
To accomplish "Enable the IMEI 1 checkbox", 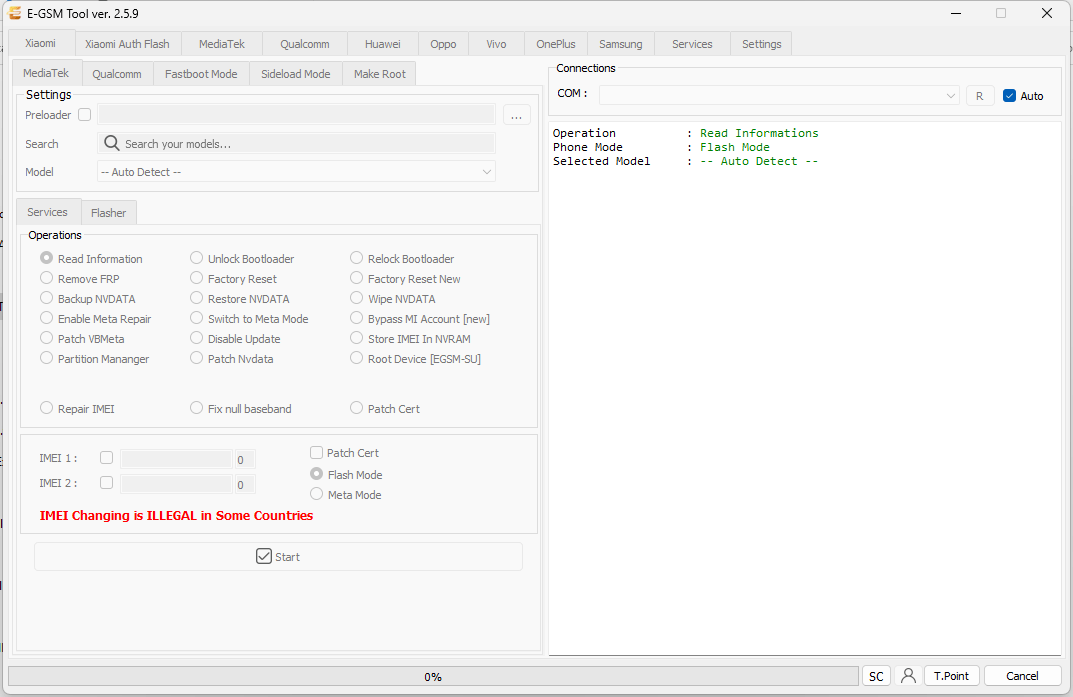I will (106, 458).
